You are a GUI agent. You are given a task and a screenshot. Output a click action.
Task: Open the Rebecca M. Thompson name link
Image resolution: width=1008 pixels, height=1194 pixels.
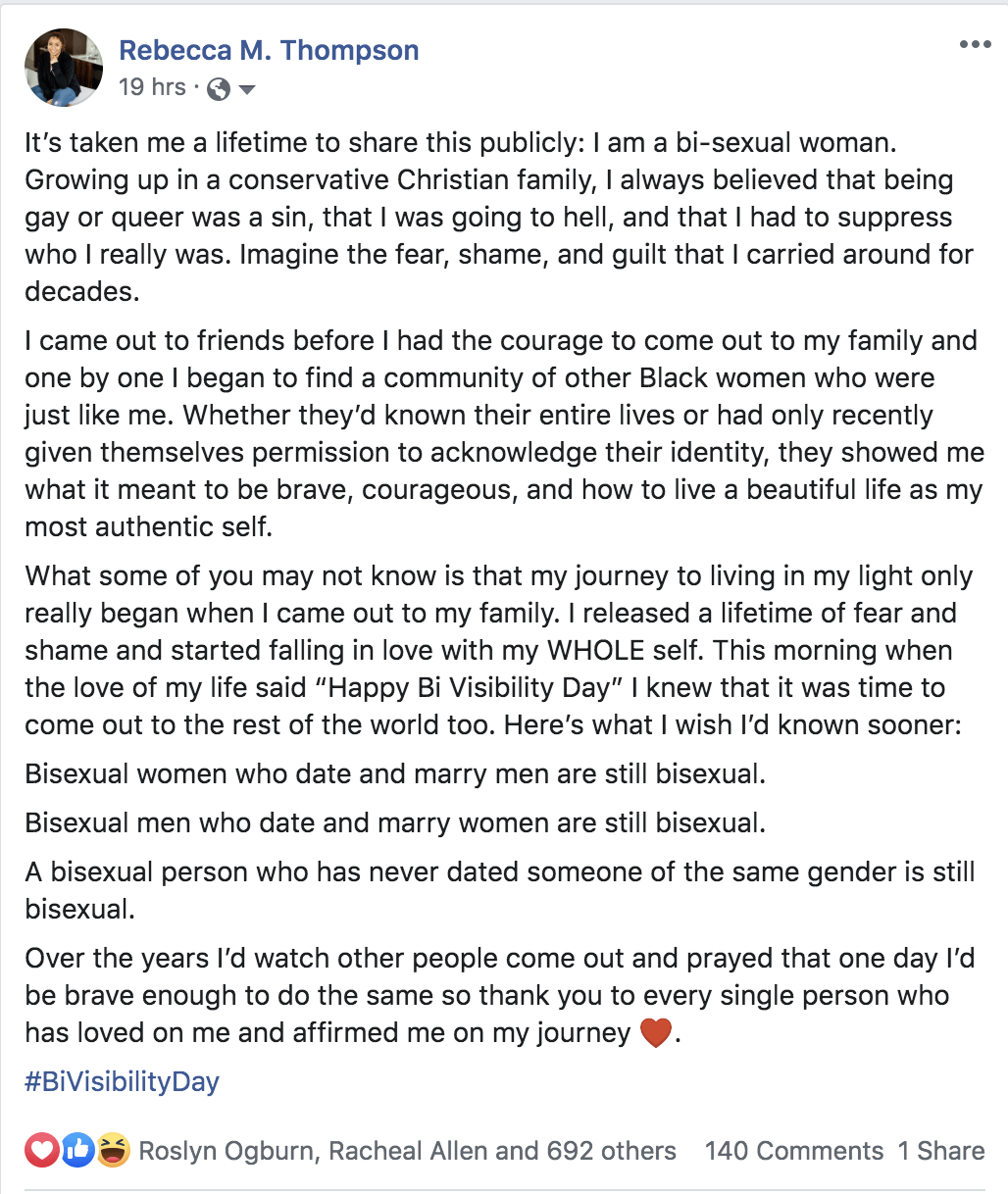tap(269, 50)
